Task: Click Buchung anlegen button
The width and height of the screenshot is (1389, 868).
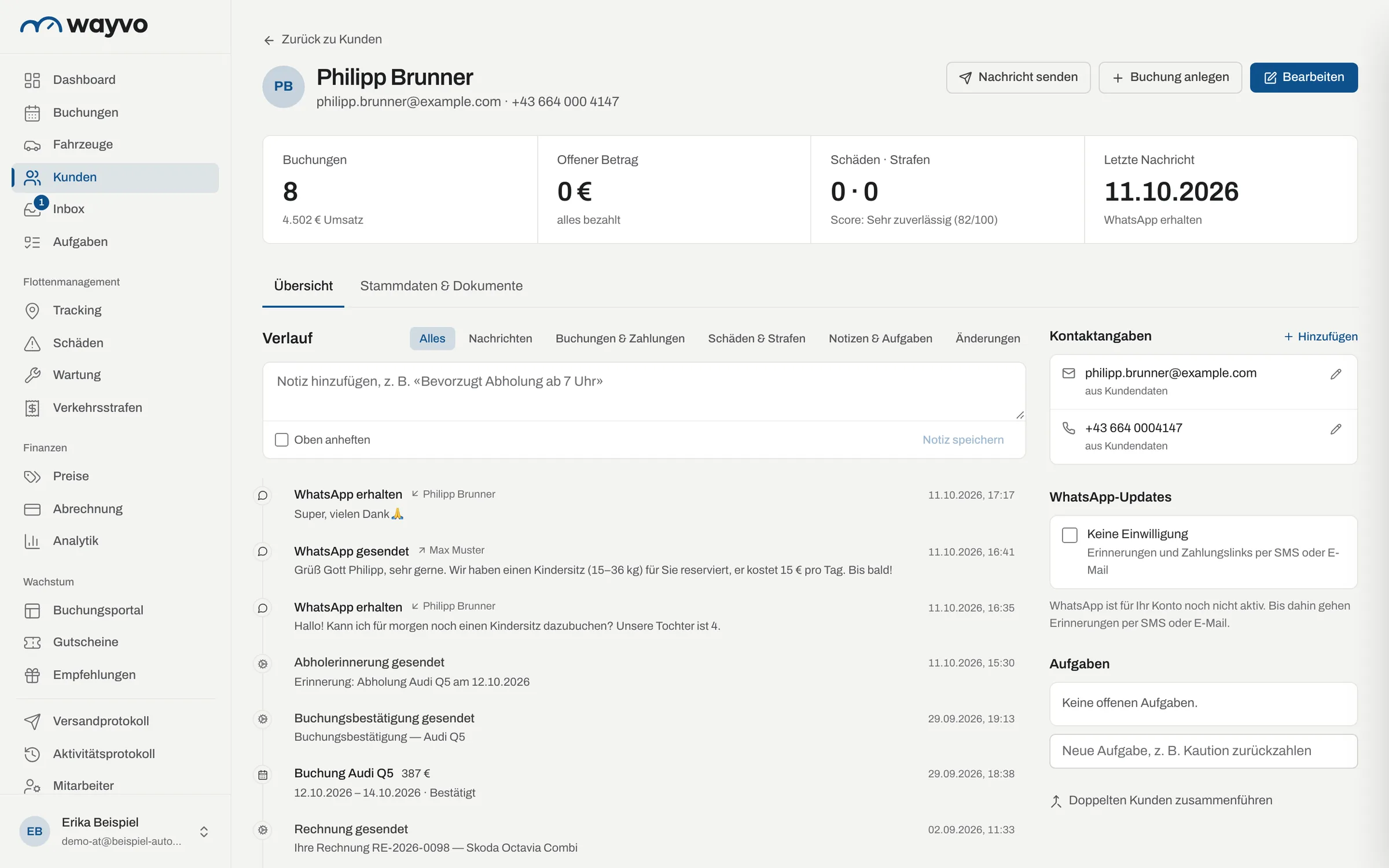Action: [x=1170, y=78]
